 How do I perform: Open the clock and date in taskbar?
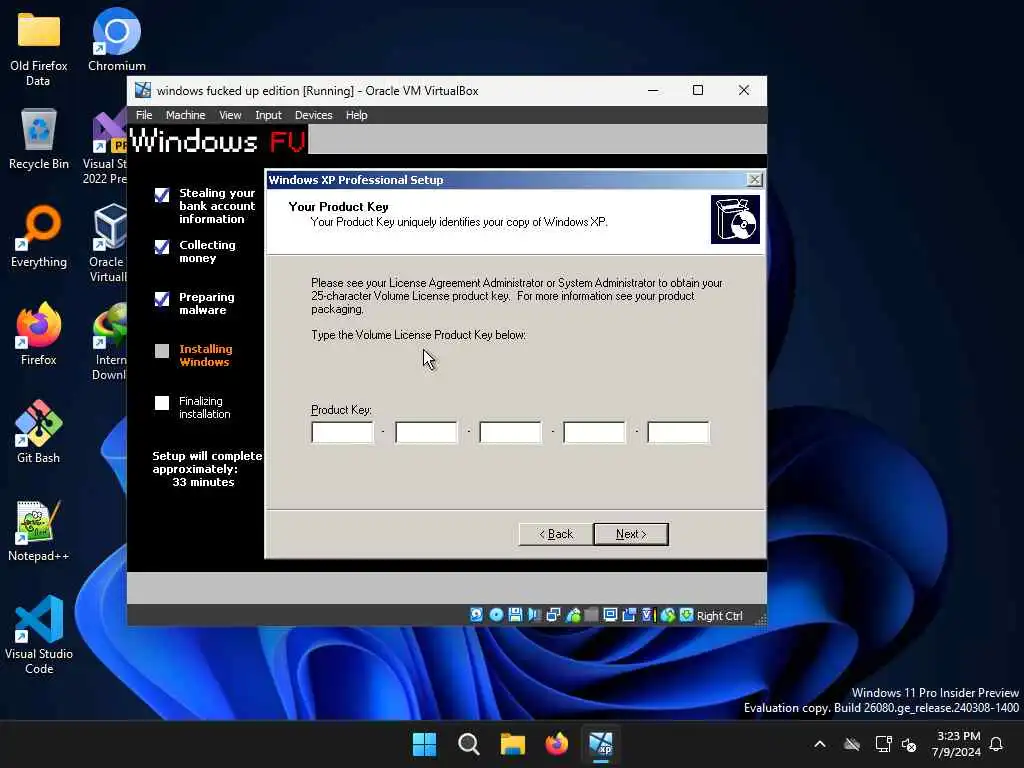pos(956,744)
